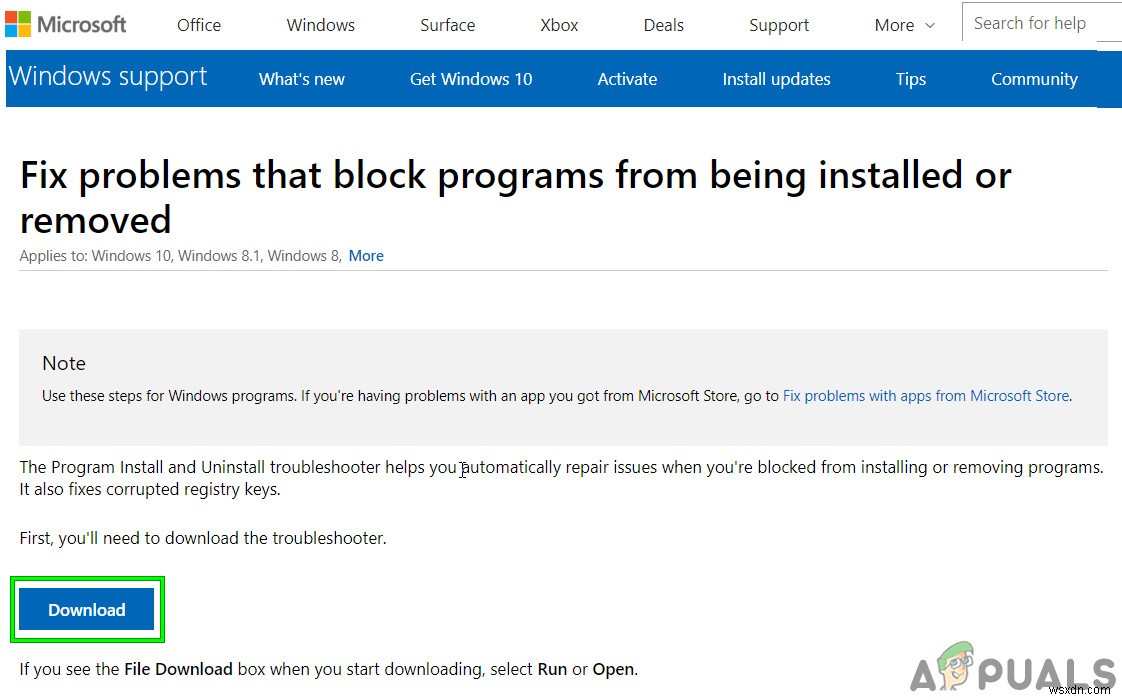Open the Office menu link
1122x700 pixels.
pos(199,25)
